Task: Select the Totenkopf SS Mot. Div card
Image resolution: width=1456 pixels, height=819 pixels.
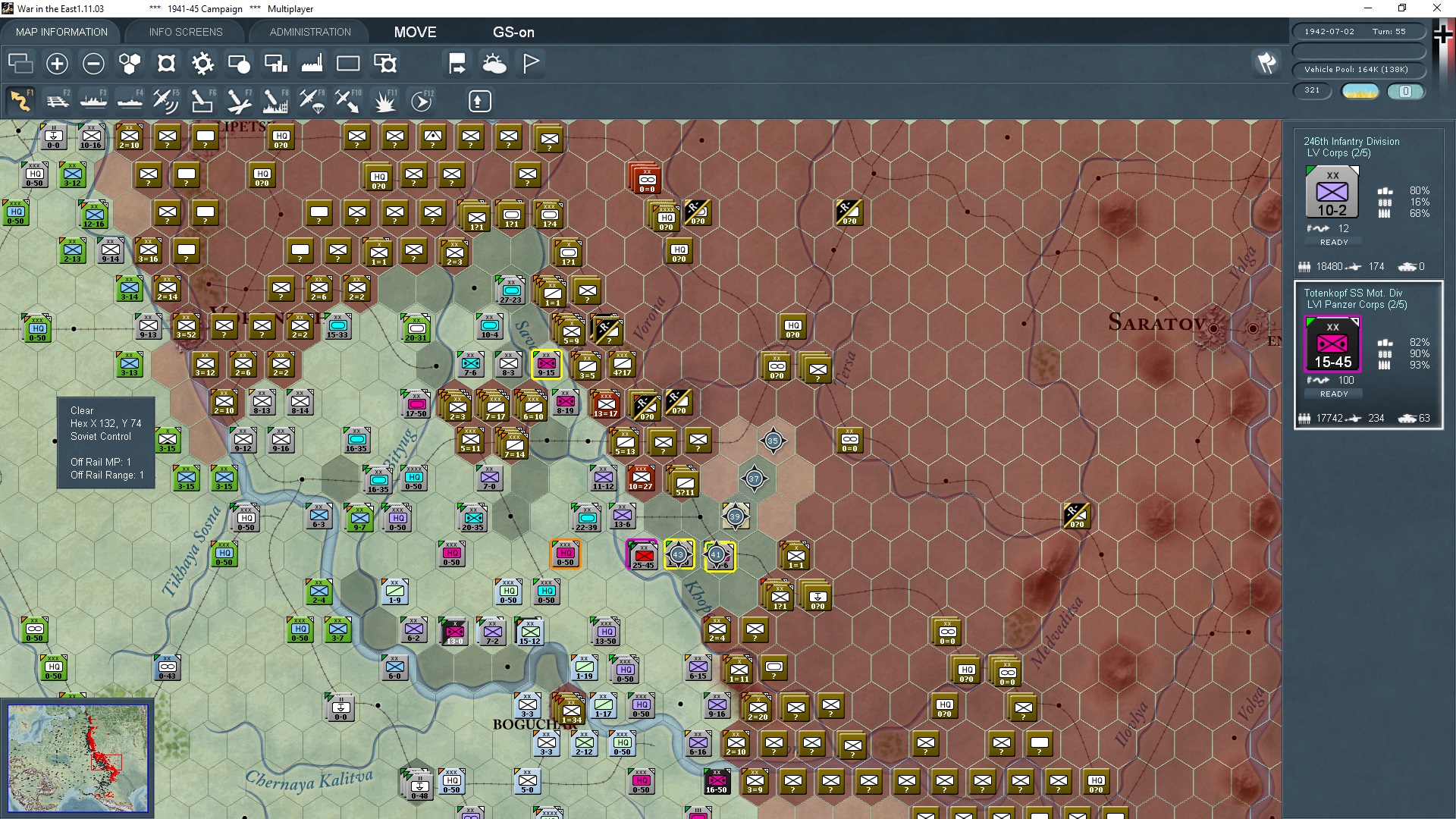Action: [x=1368, y=355]
